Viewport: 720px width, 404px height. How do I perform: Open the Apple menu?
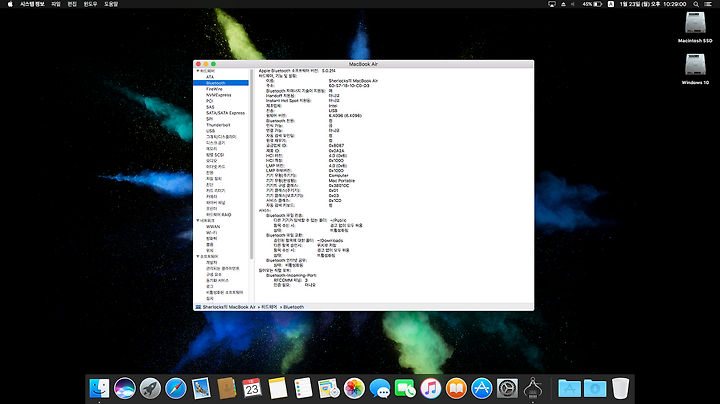tap(10, 4)
